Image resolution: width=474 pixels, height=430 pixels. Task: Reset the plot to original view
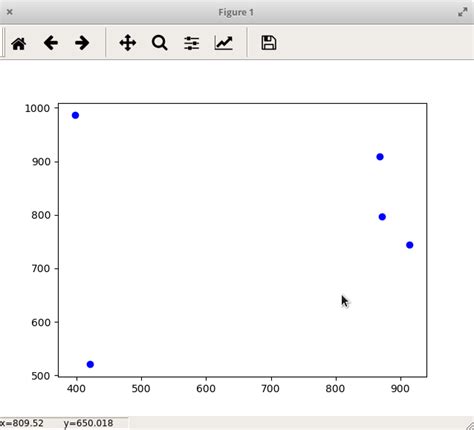coord(19,43)
